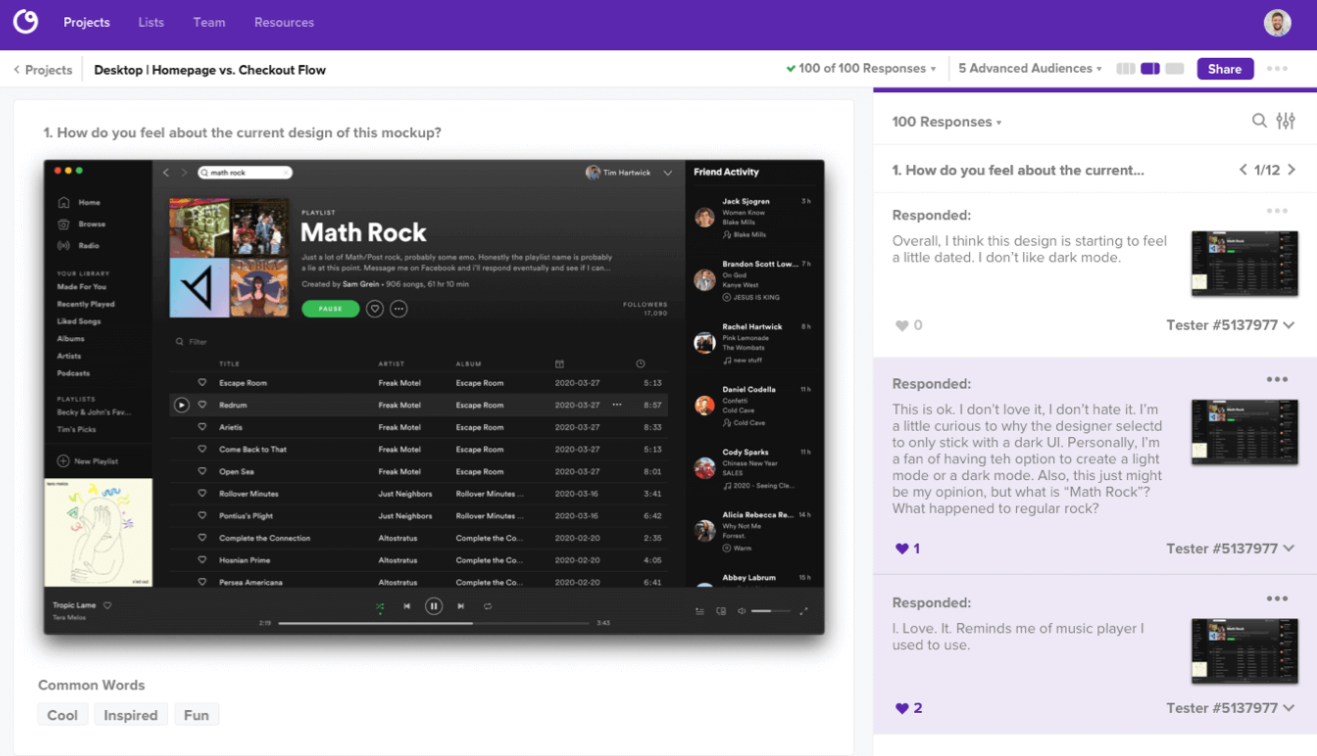Viewport: 1317px width, 756px height.
Task: Go back to Projects via the breadcrumb
Action: click(43, 70)
